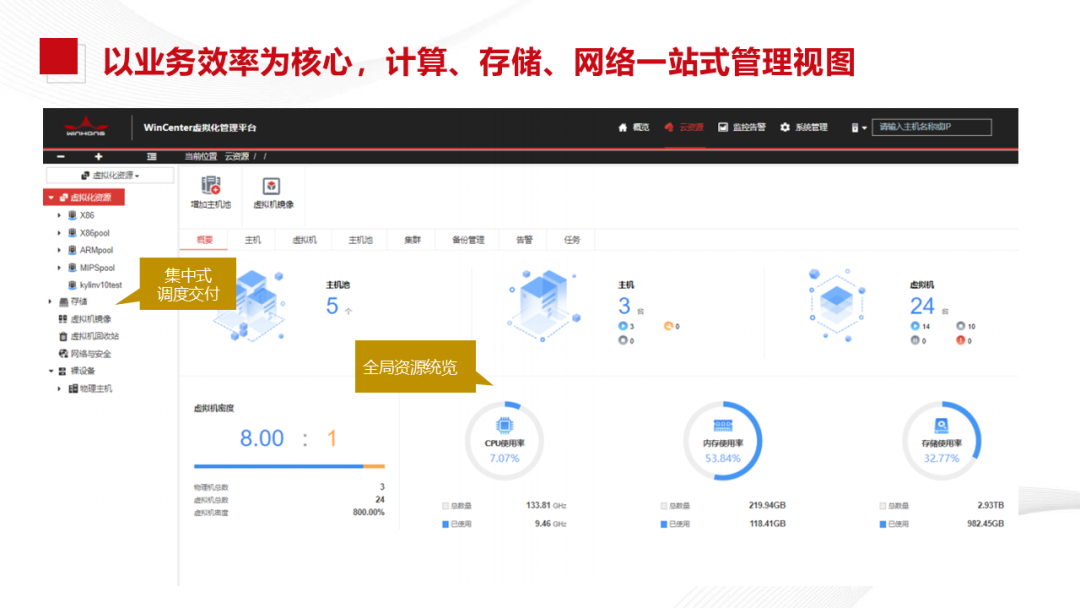Screen dimensions: 1080x608
Task: Open 虚拟机镜像 in the sidebar tree
Action: tap(90, 319)
